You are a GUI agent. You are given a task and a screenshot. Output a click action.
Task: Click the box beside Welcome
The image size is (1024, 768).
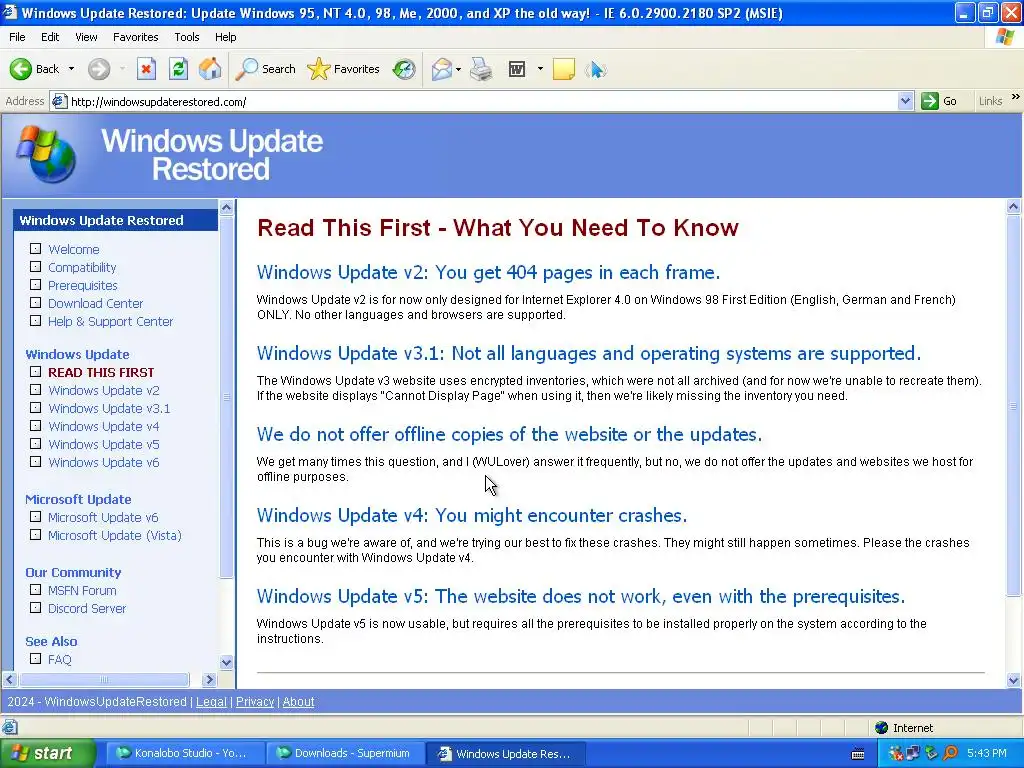35,249
